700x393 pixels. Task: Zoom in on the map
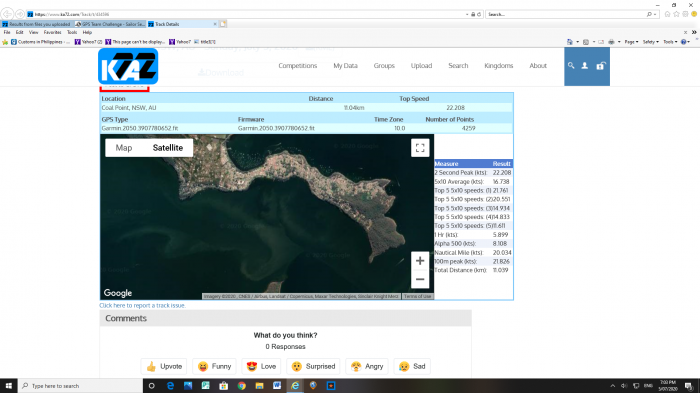click(420, 261)
